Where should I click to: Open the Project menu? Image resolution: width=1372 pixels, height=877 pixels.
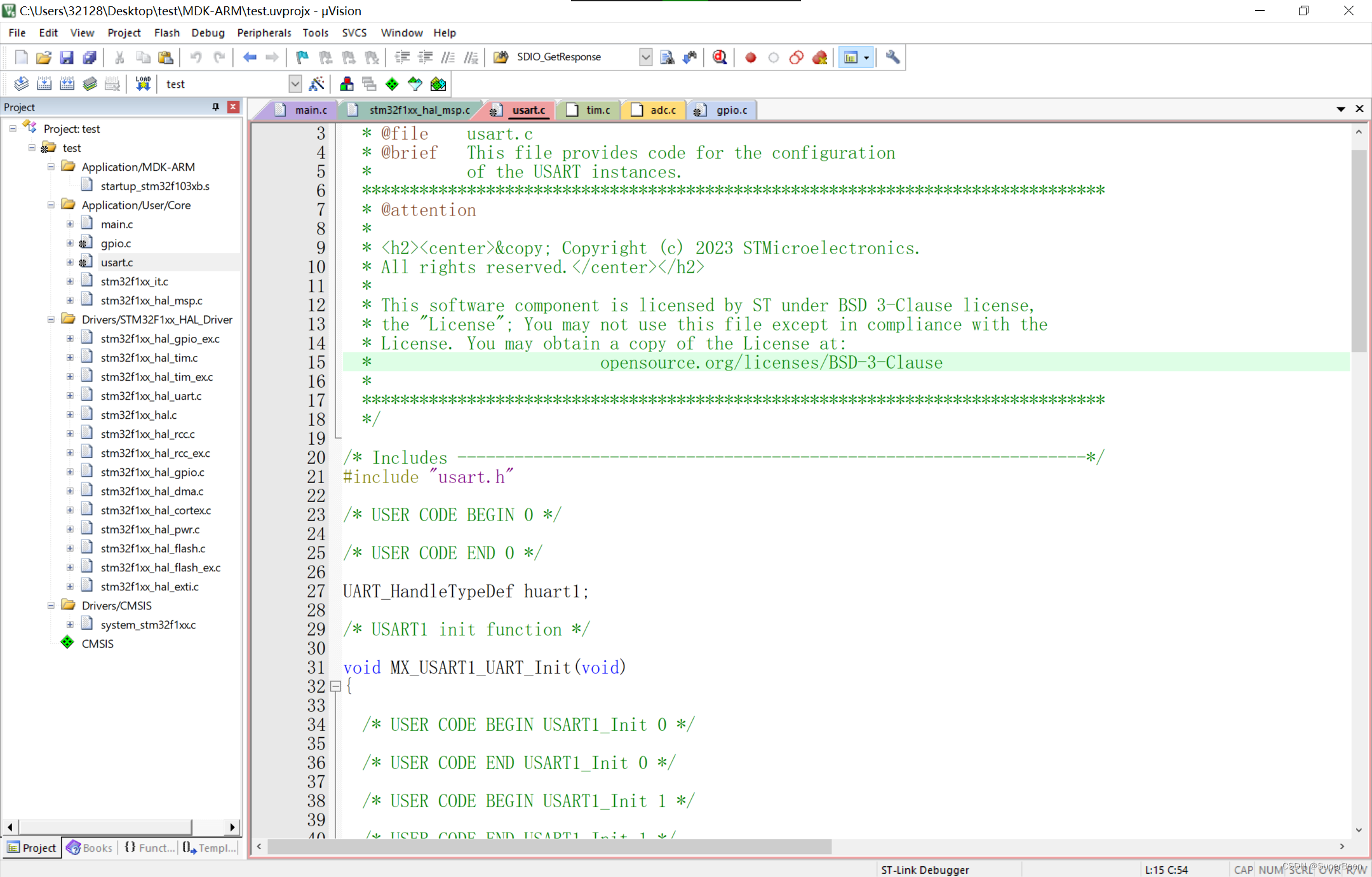tap(124, 32)
